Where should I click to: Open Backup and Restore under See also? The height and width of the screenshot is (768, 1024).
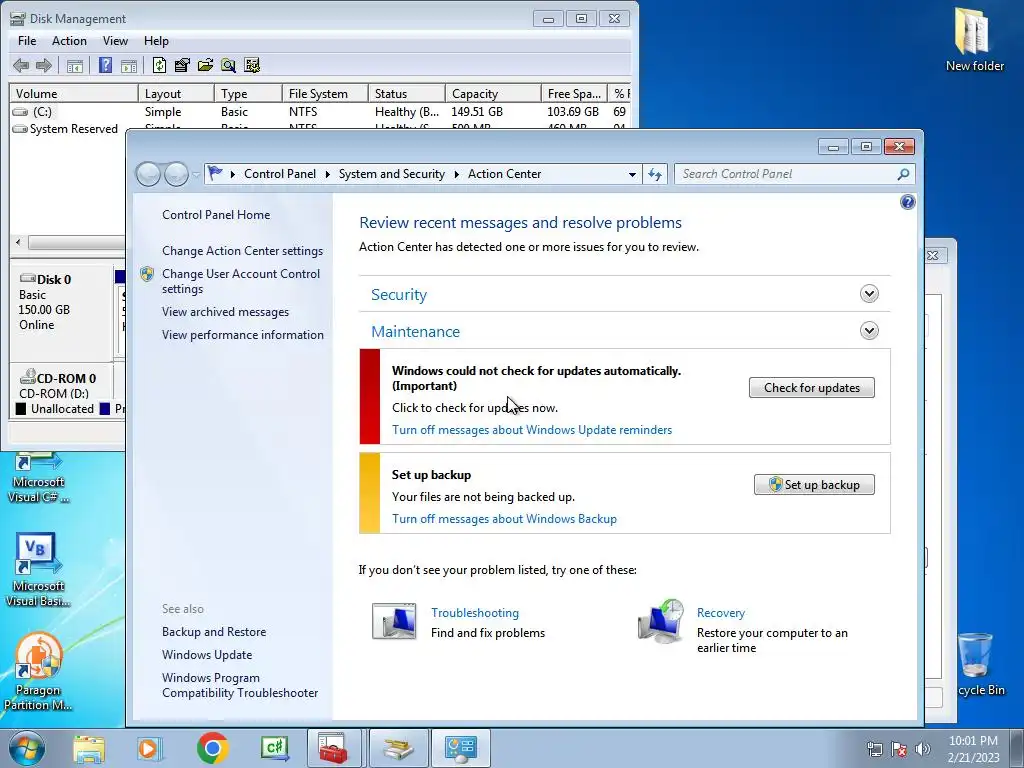pyautogui.click(x=214, y=632)
